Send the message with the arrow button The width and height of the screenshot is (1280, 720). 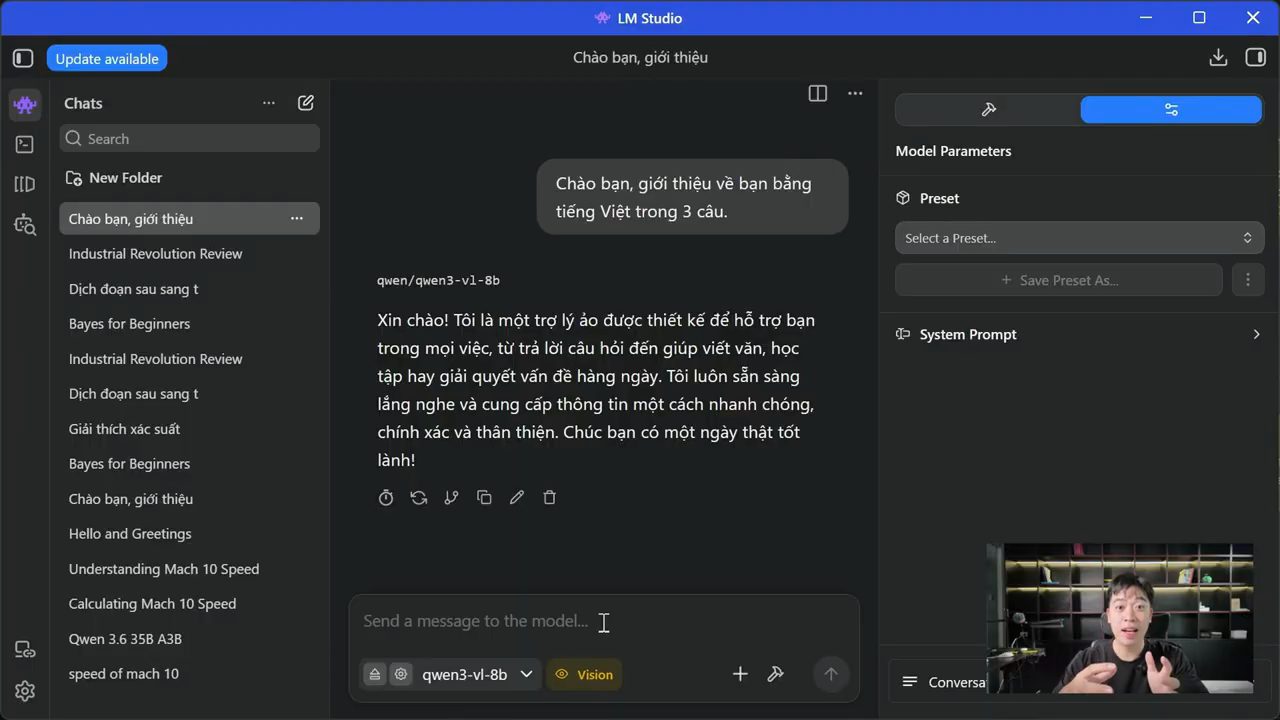(830, 674)
